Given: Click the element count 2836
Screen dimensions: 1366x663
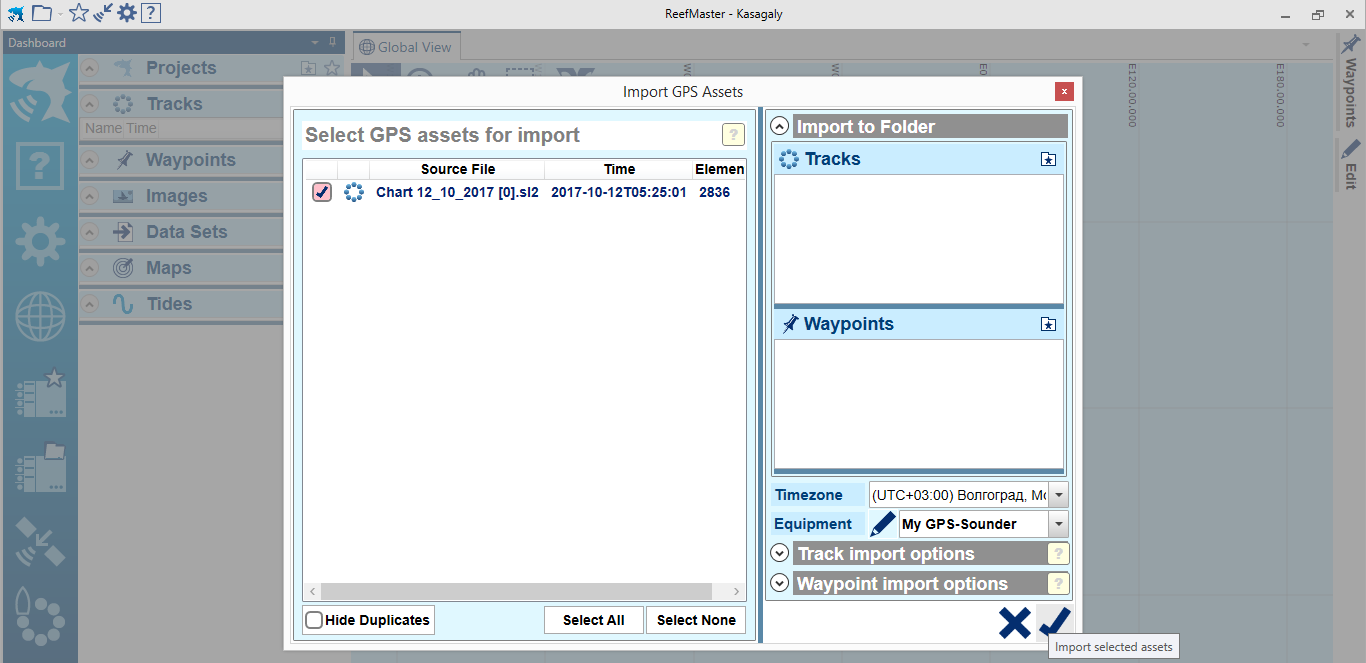Looking at the screenshot, I should (x=715, y=192).
